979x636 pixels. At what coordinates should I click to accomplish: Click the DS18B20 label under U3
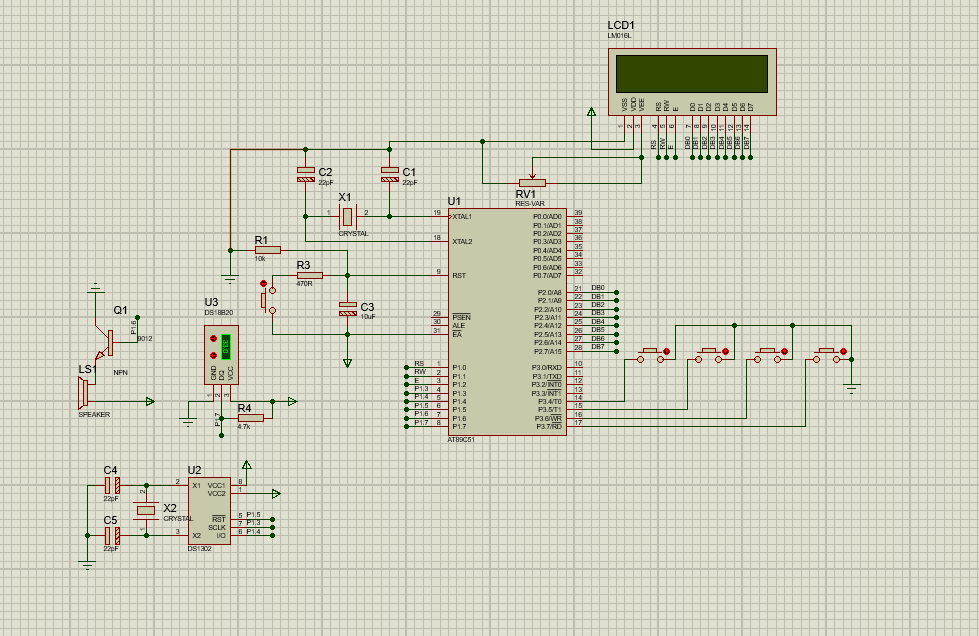point(219,312)
